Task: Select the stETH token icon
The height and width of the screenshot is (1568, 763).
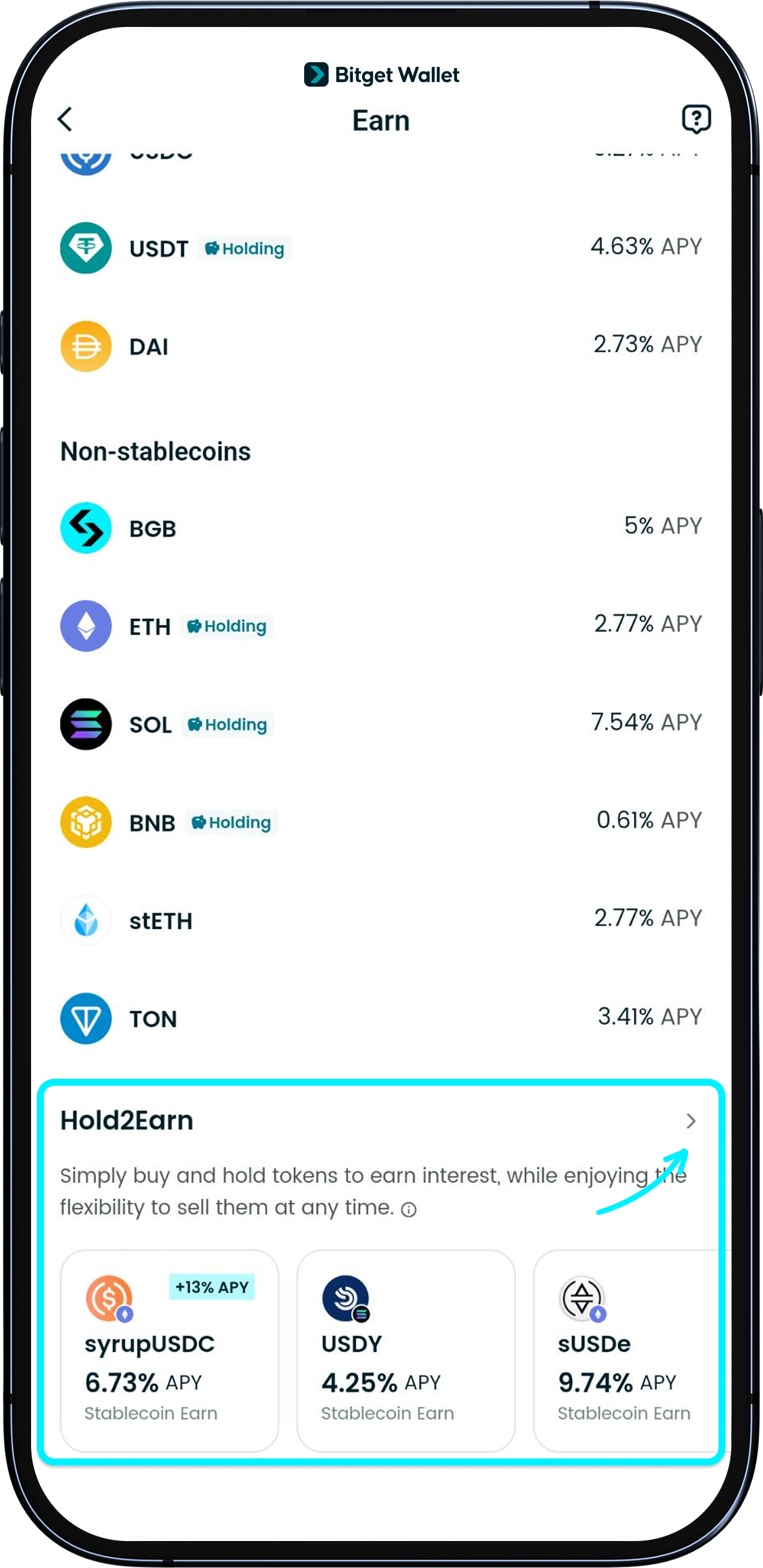Action: pyautogui.click(x=86, y=921)
